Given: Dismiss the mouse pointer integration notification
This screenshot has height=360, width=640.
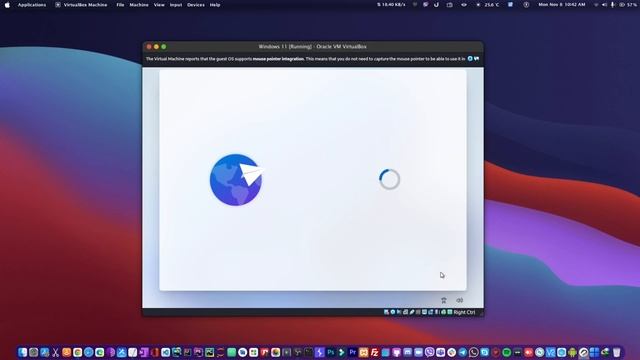Looking at the screenshot, I should tap(470, 59).
